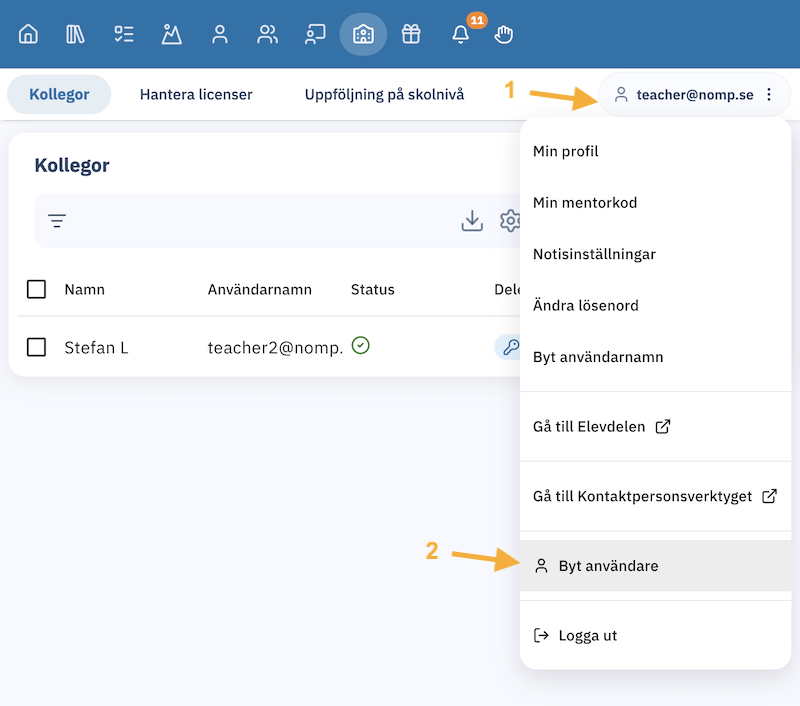Open the filter lines icon
Screen dimensions: 800x706
[57, 221]
